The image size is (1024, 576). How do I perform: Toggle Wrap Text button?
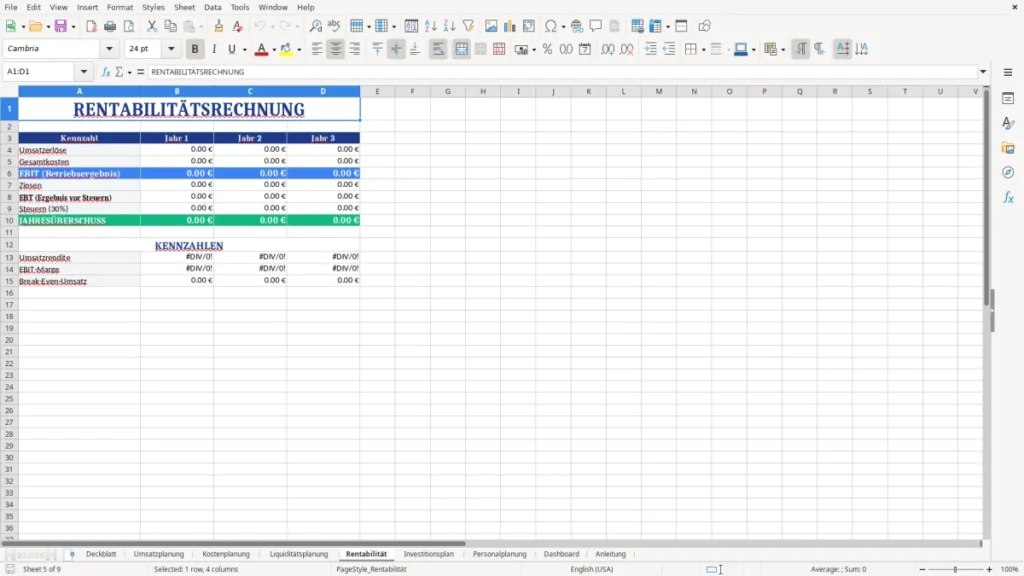(x=438, y=49)
